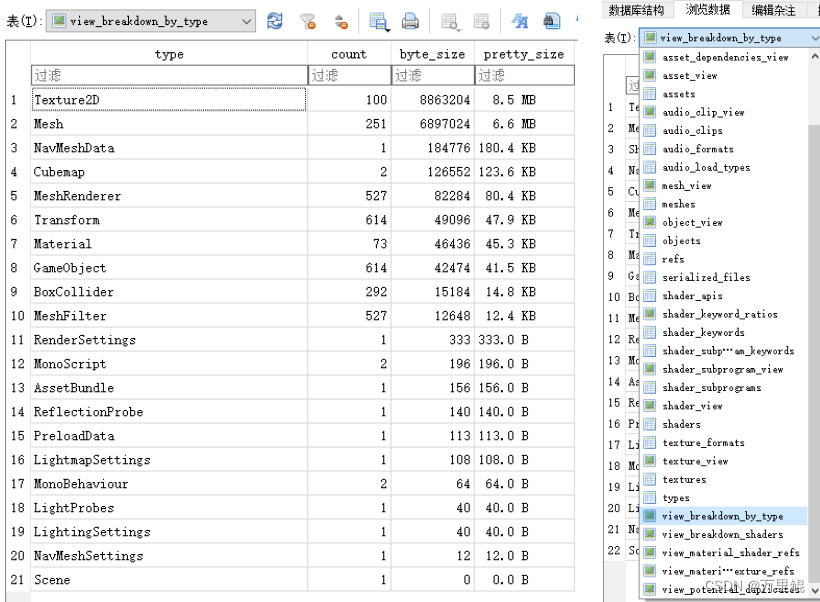Switch to the 数据库结构 tab
Image resolution: width=820 pixels, height=602 pixels.
pyautogui.click(x=636, y=9)
